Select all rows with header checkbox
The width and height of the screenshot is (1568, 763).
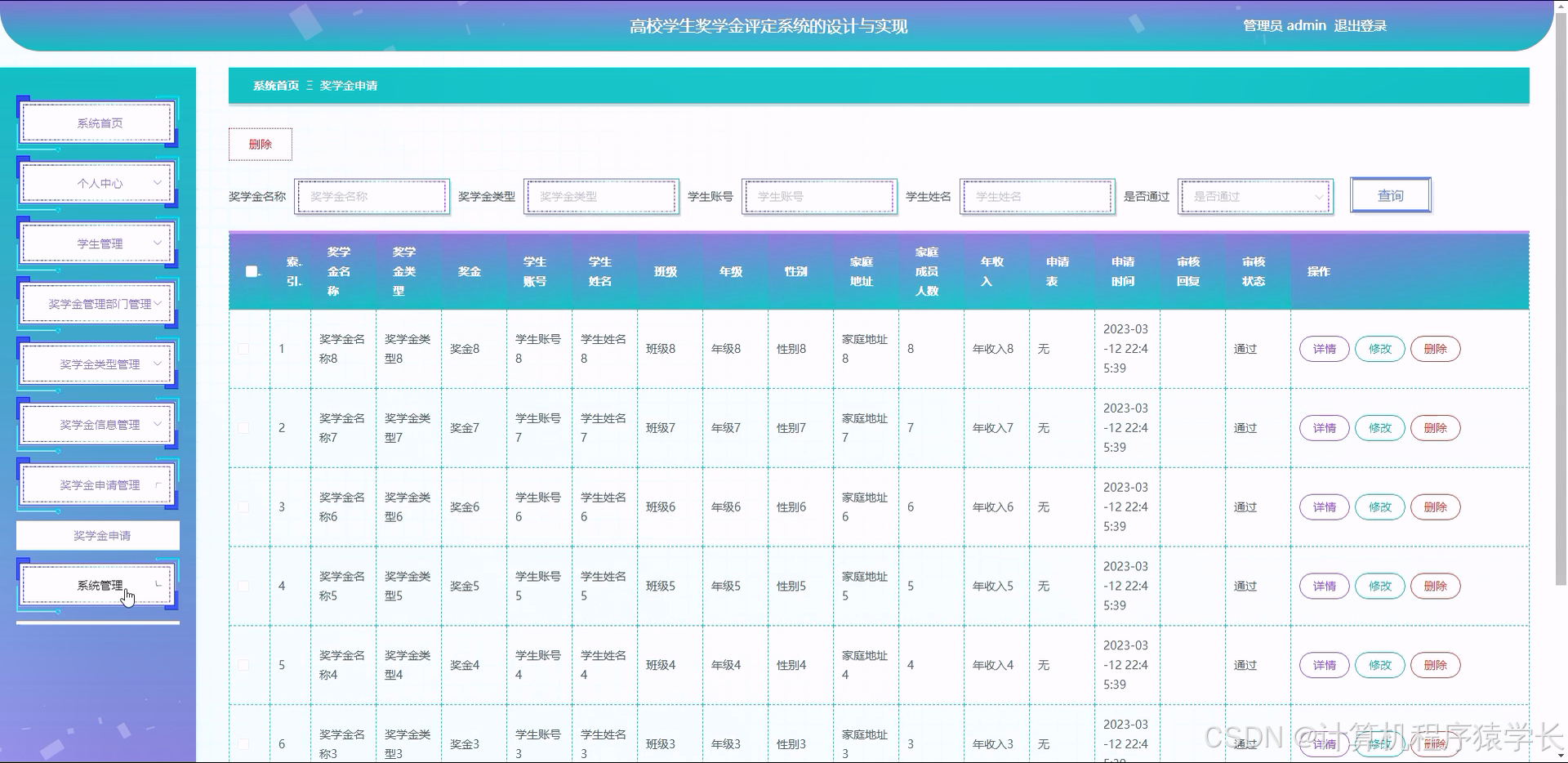pos(252,271)
